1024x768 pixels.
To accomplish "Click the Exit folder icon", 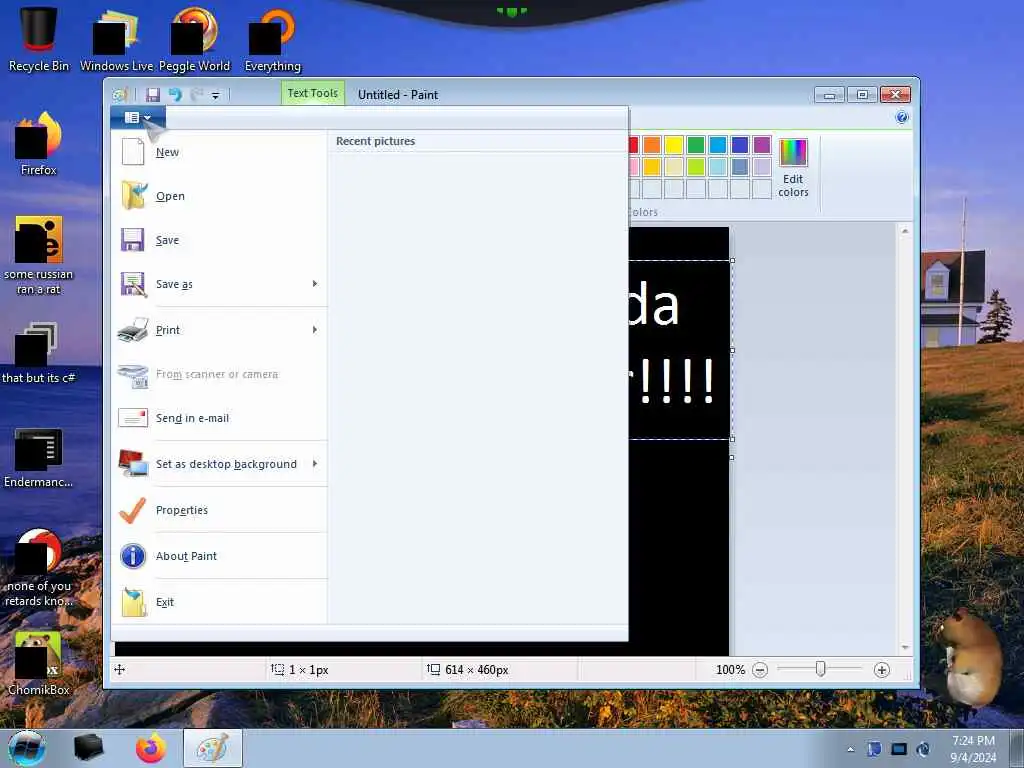I will point(134,601).
